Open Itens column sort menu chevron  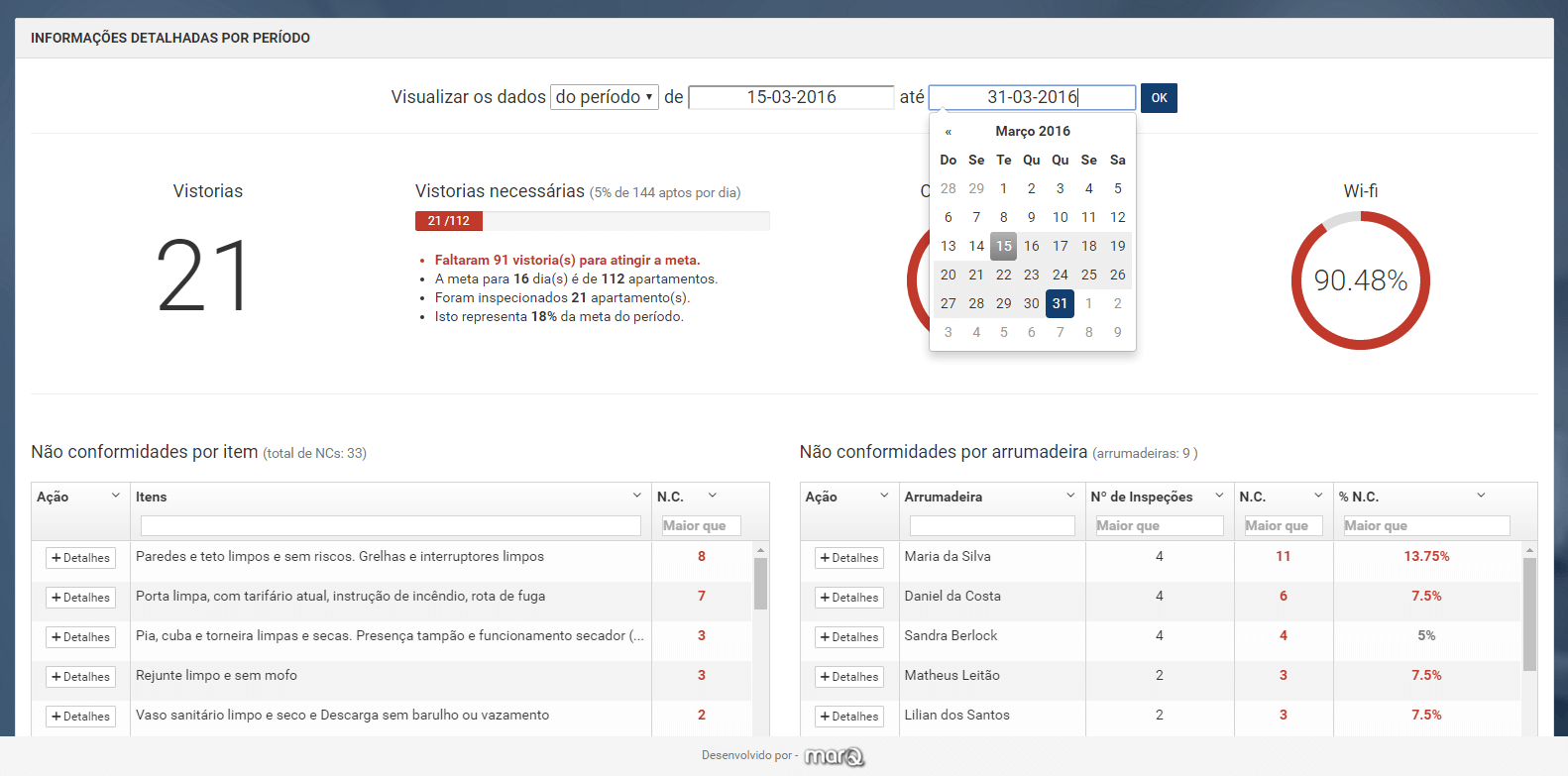(x=636, y=496)
